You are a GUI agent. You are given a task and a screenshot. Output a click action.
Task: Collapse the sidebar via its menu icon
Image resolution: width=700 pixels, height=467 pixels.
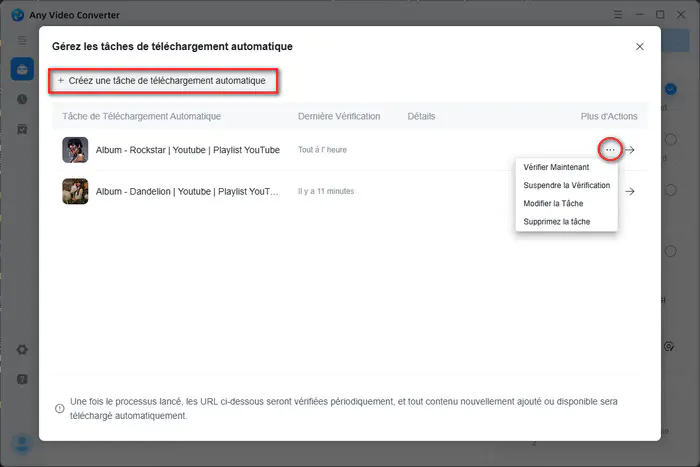(x=22, y=41)
